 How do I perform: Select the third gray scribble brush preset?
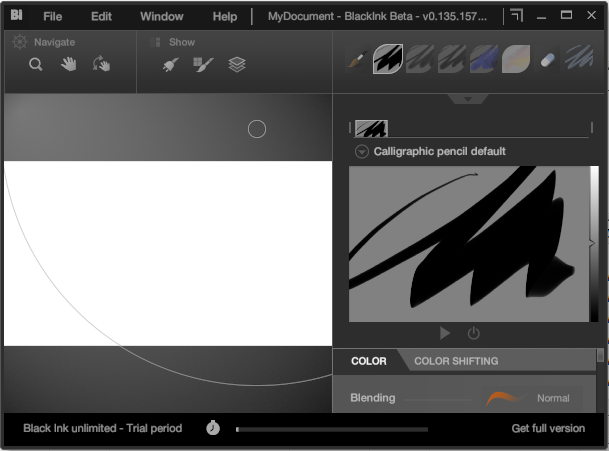(420, 59)
